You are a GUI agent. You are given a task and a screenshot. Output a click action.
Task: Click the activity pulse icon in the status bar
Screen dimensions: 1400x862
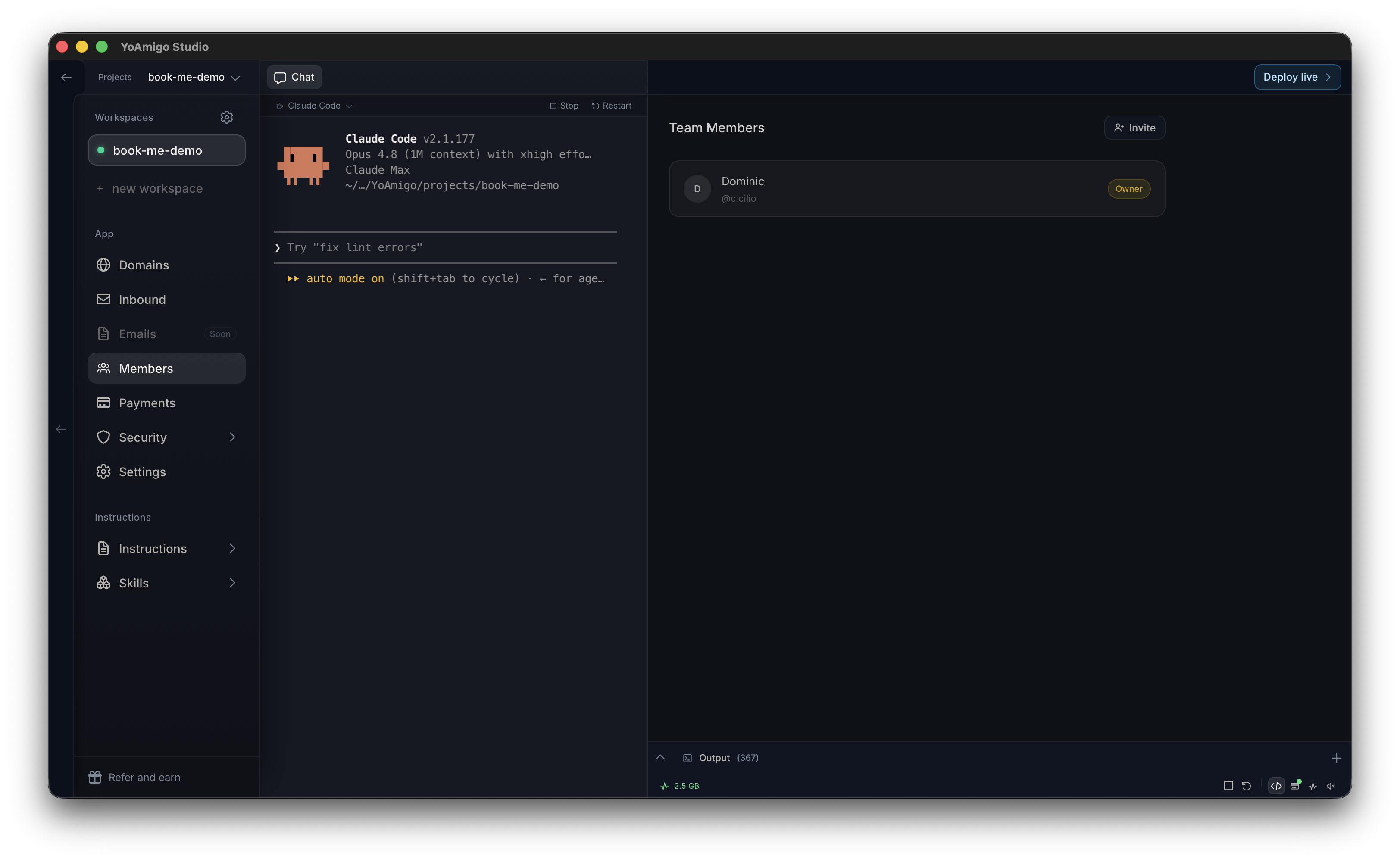(x=1313, y=786)
